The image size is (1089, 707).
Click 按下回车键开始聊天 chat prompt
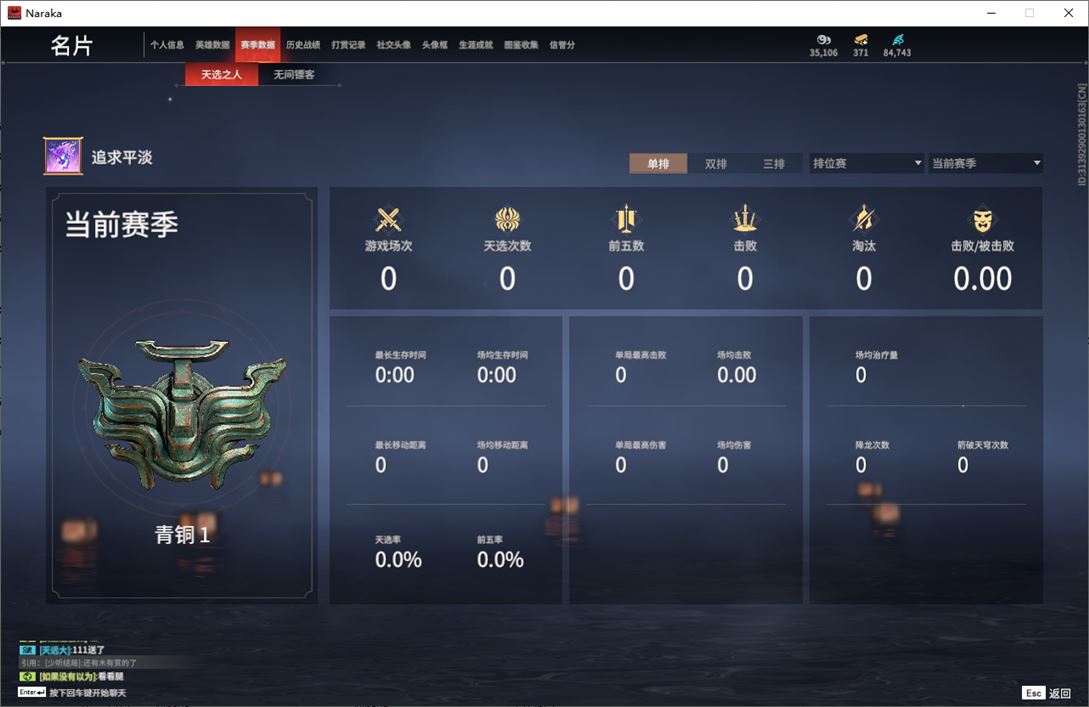88,692
